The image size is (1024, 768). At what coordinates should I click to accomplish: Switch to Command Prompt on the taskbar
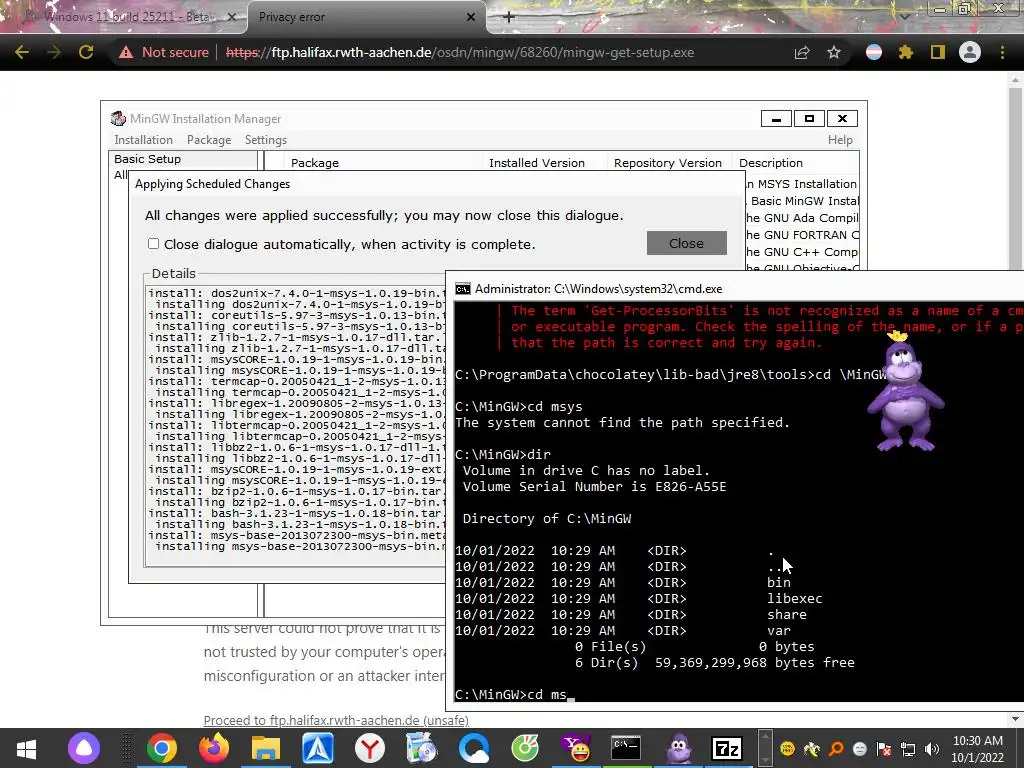626,748
